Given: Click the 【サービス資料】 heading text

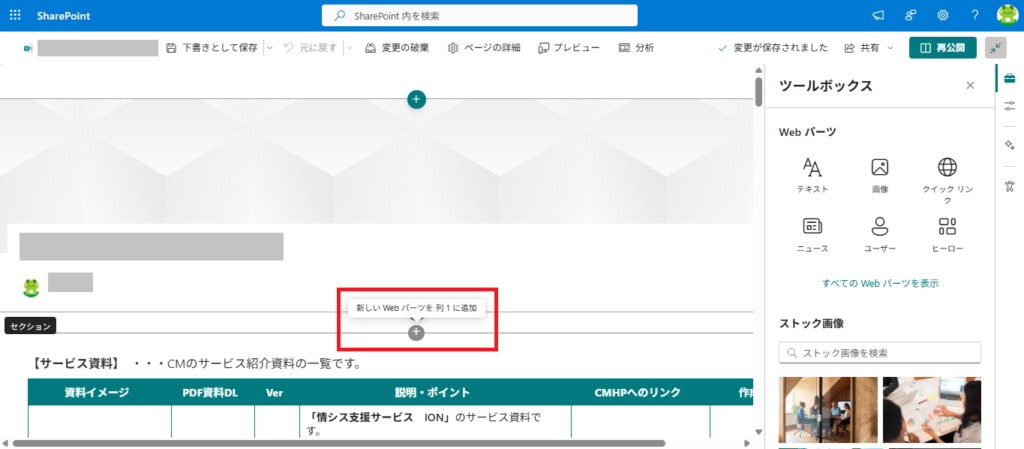Looking at the screenshot, I should click(76, 363).
